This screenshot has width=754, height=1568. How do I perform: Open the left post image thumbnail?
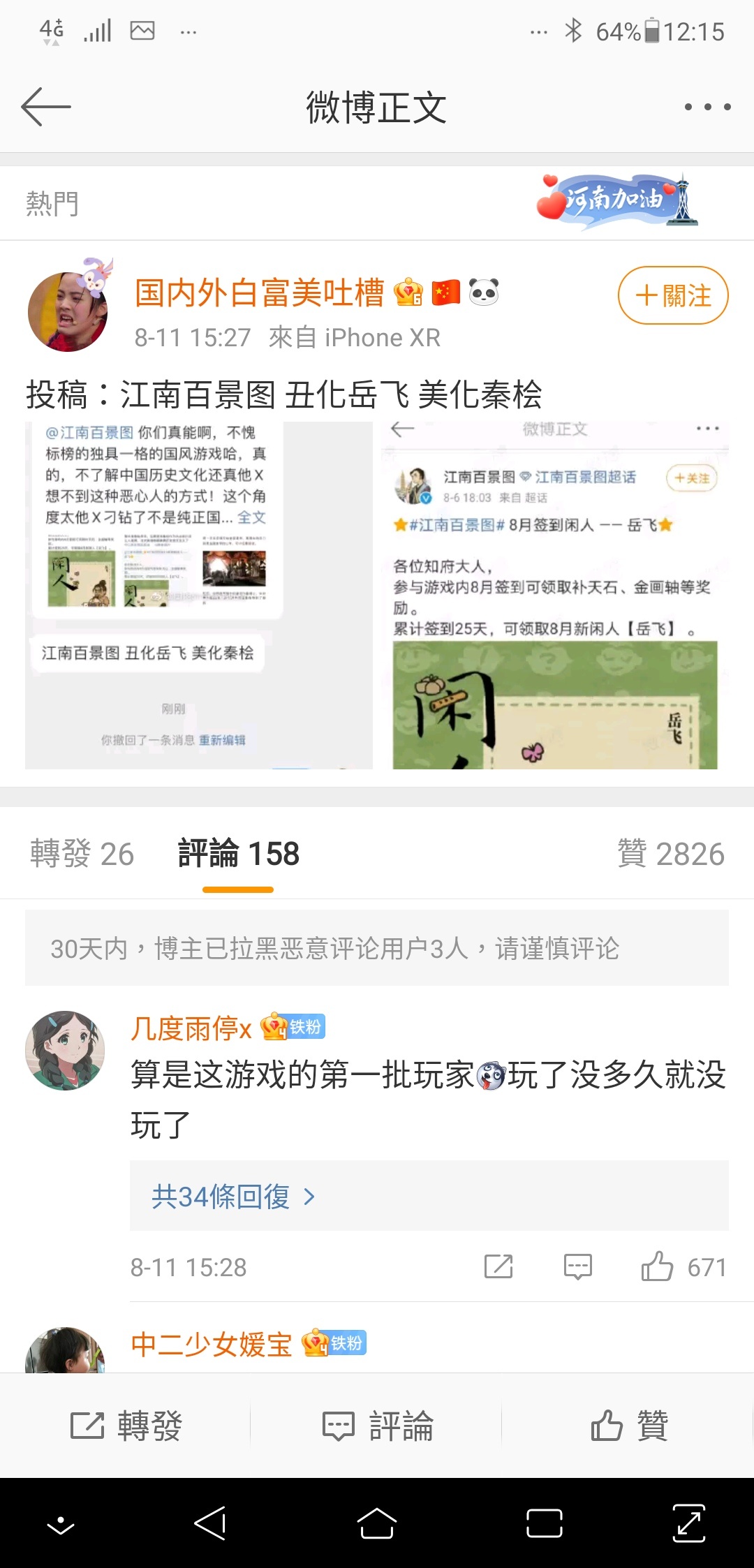tap(199, 596)
